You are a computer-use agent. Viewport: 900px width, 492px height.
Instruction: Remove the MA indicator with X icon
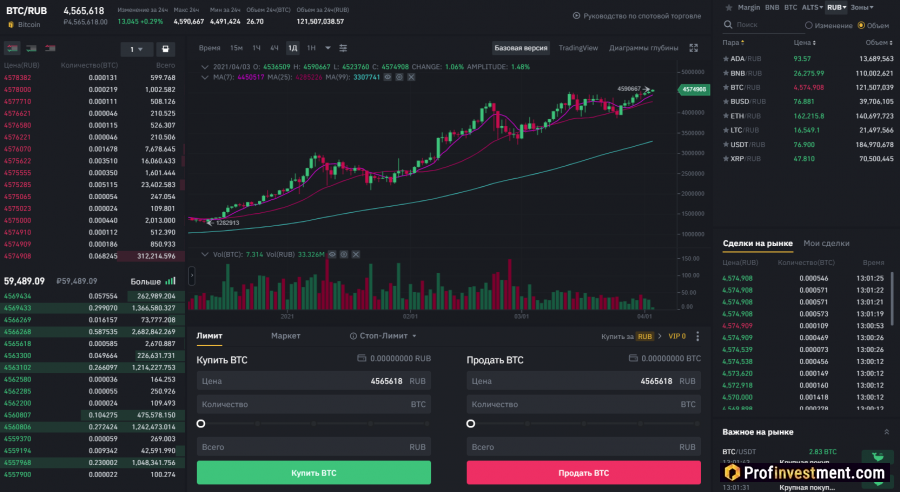coord(411,77)
